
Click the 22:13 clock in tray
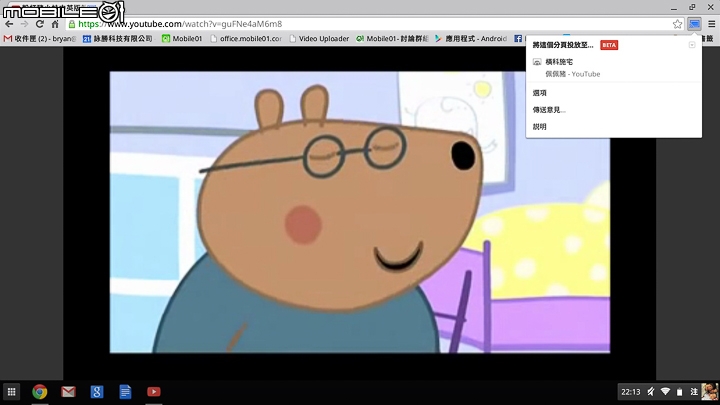click(x=630, y=392)
